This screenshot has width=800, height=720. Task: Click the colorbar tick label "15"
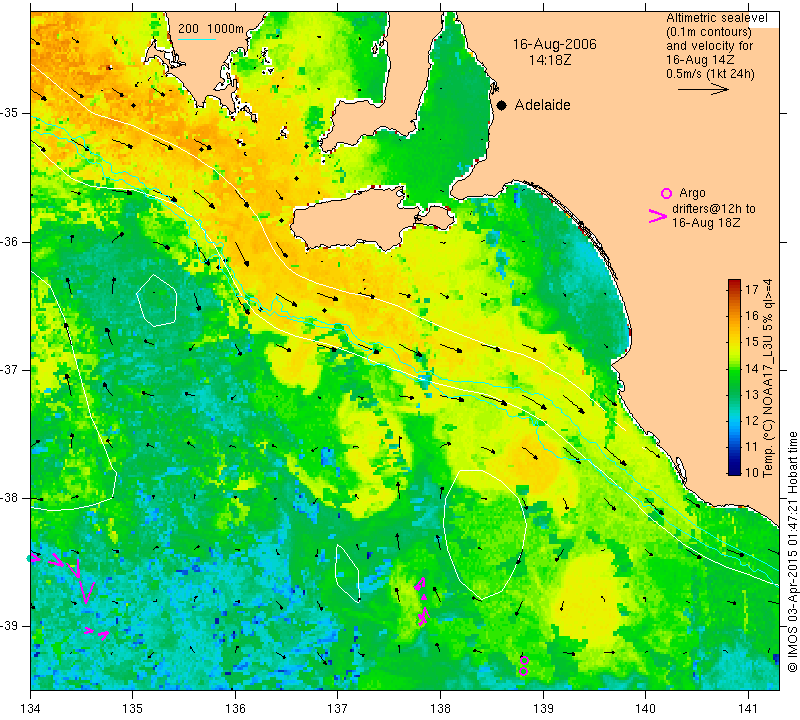coord(752,341)
